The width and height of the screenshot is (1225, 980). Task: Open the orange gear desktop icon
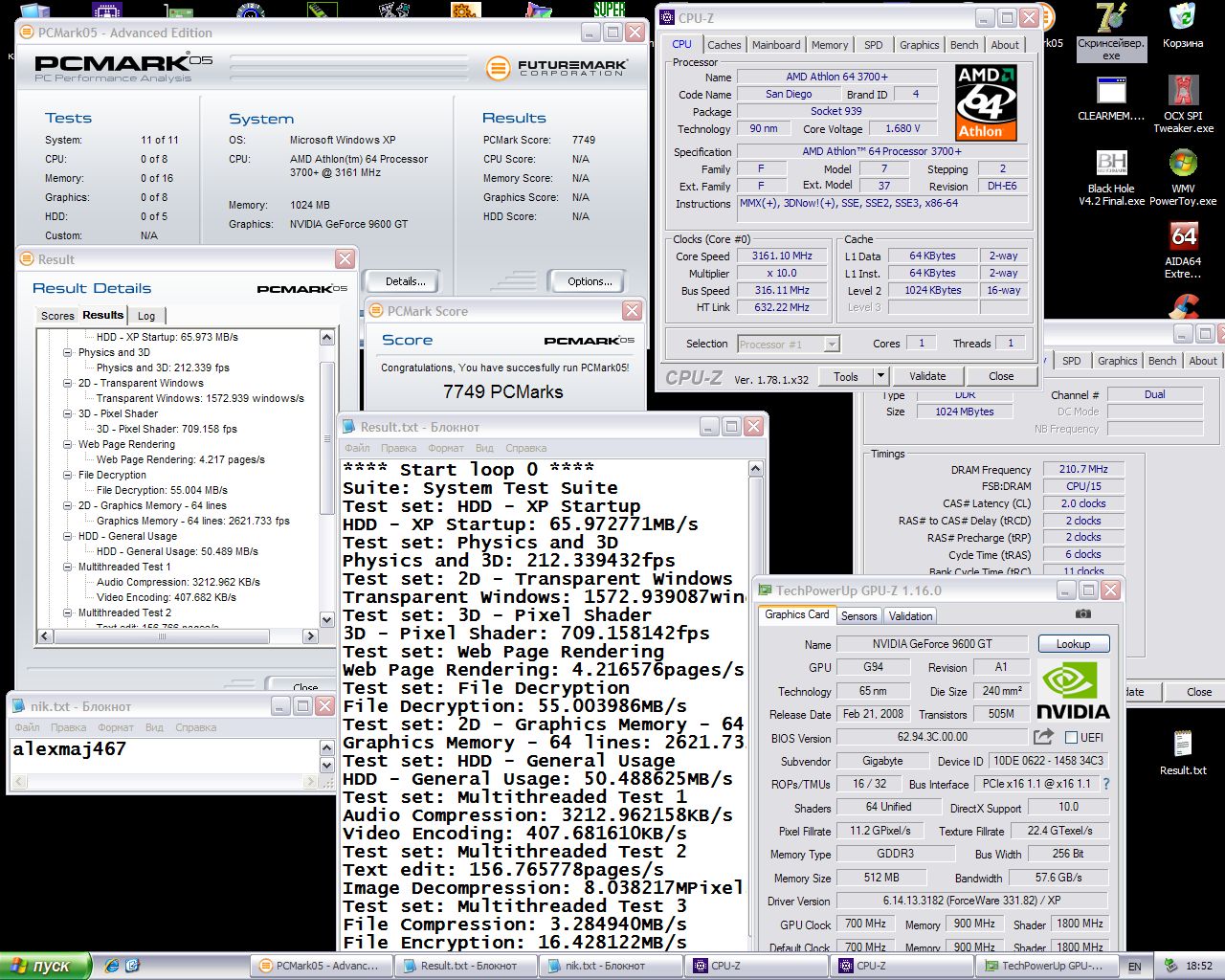465,10
